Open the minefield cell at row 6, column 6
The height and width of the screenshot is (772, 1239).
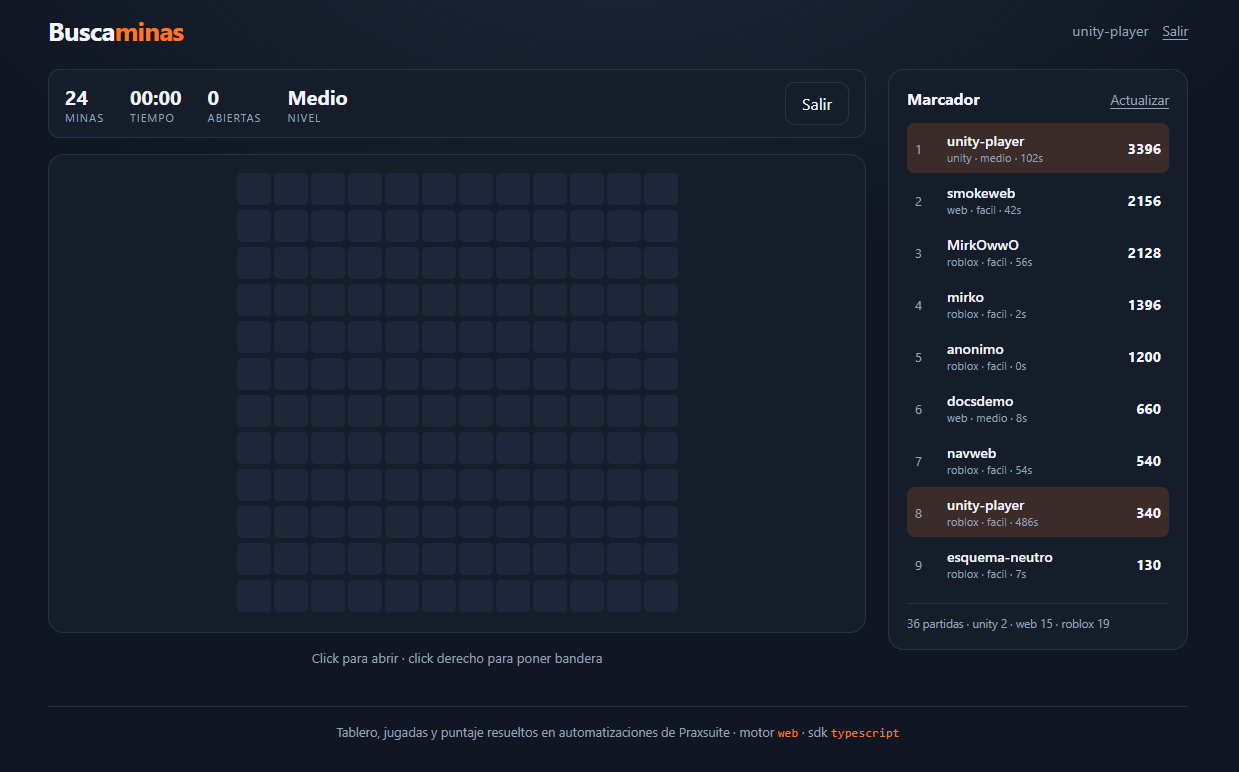pos(439,374)
